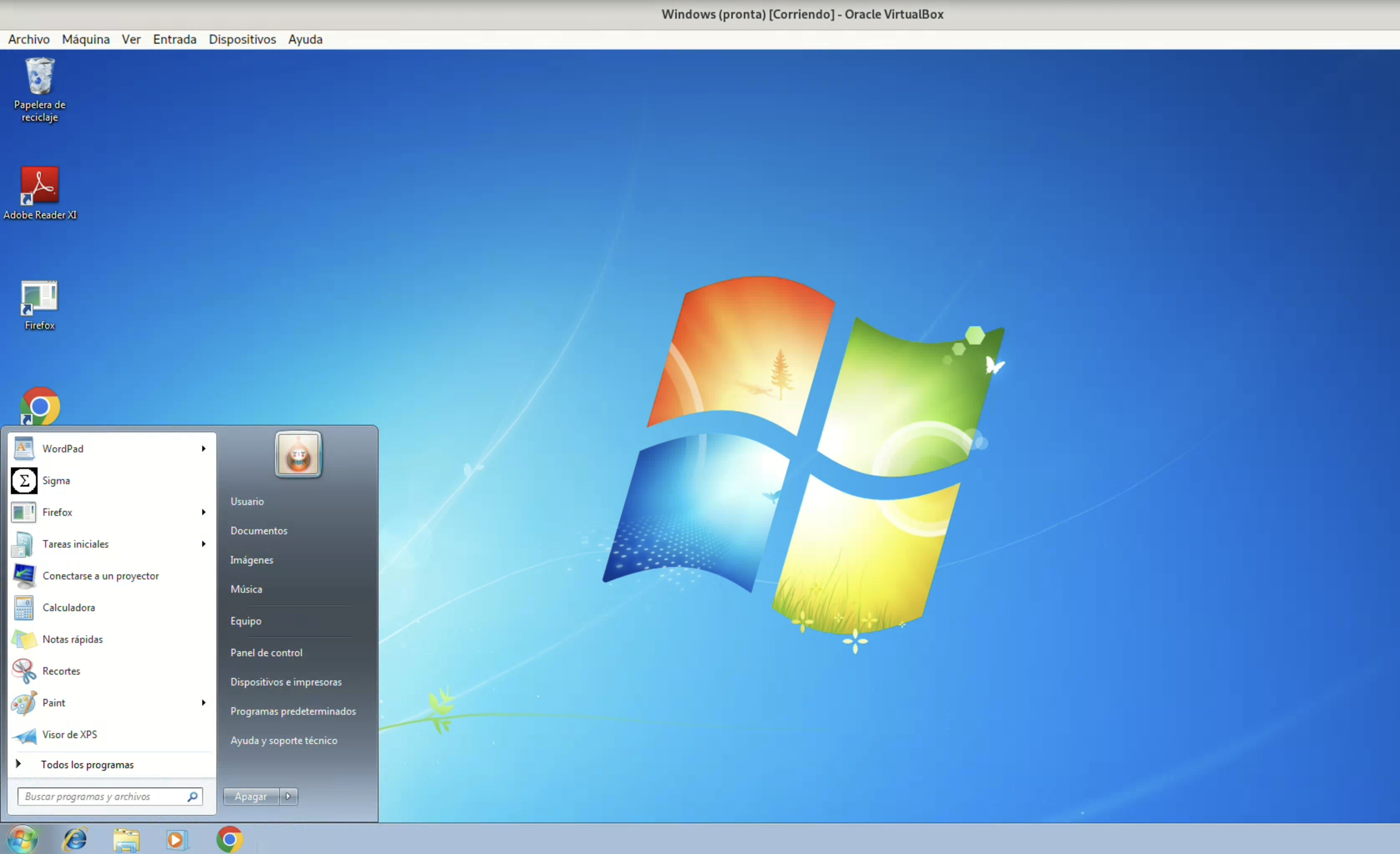Screen dimensions: 1400x854
Task: Open the Máquina menu
Action: point(86,39)
